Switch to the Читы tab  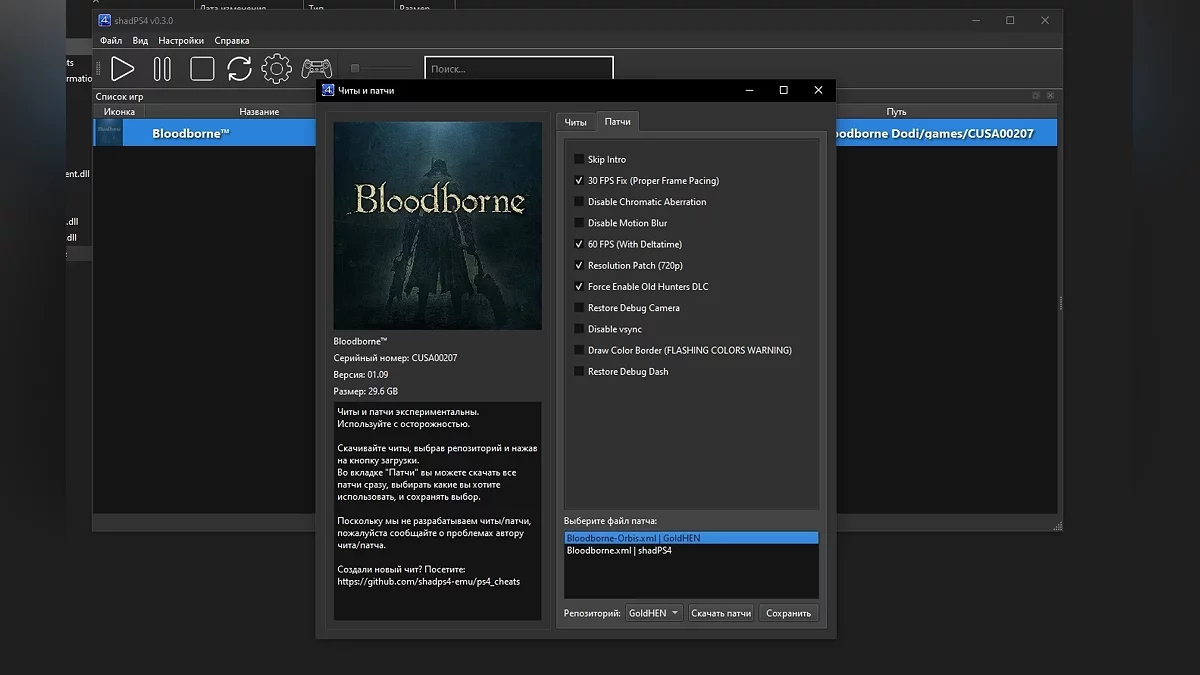[x=576, y=122]
